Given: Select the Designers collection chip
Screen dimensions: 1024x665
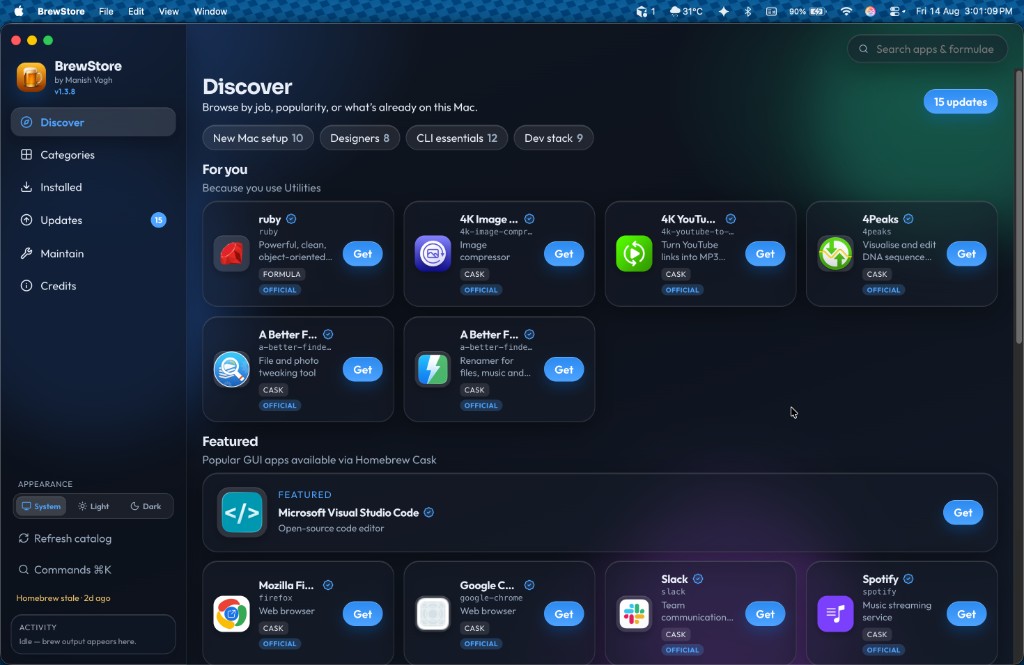Looking at the screenshot, I should click(360, 138).
